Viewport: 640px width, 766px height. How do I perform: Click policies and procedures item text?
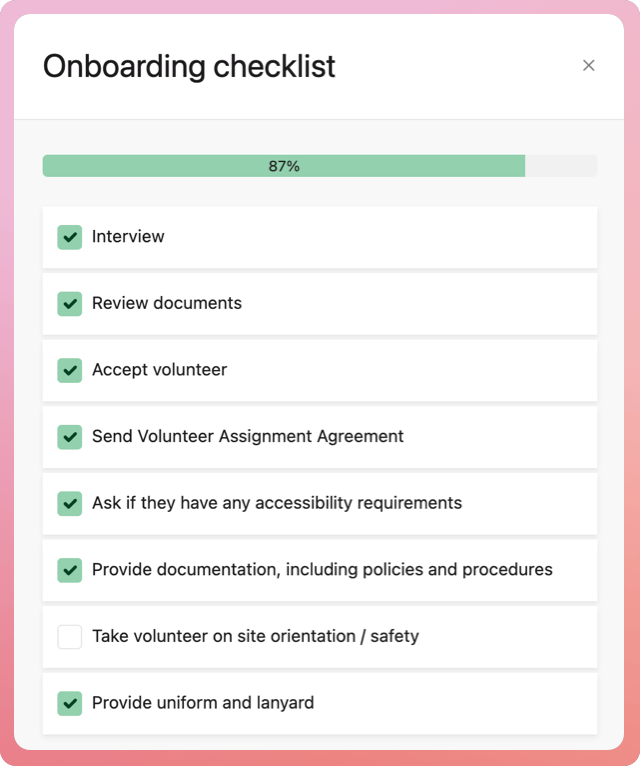[322, 570]
